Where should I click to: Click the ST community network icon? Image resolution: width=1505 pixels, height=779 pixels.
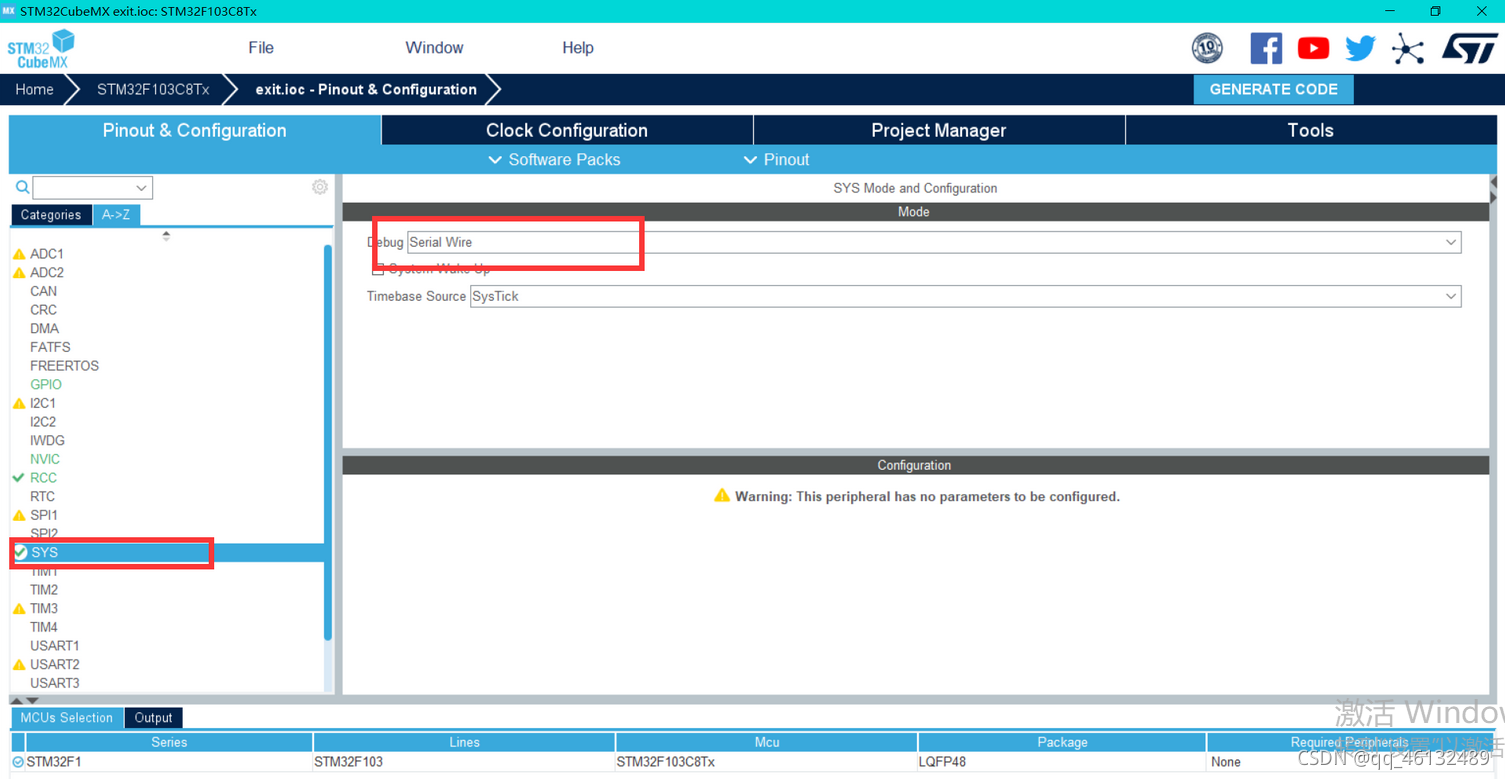(x=1408, y=49)
